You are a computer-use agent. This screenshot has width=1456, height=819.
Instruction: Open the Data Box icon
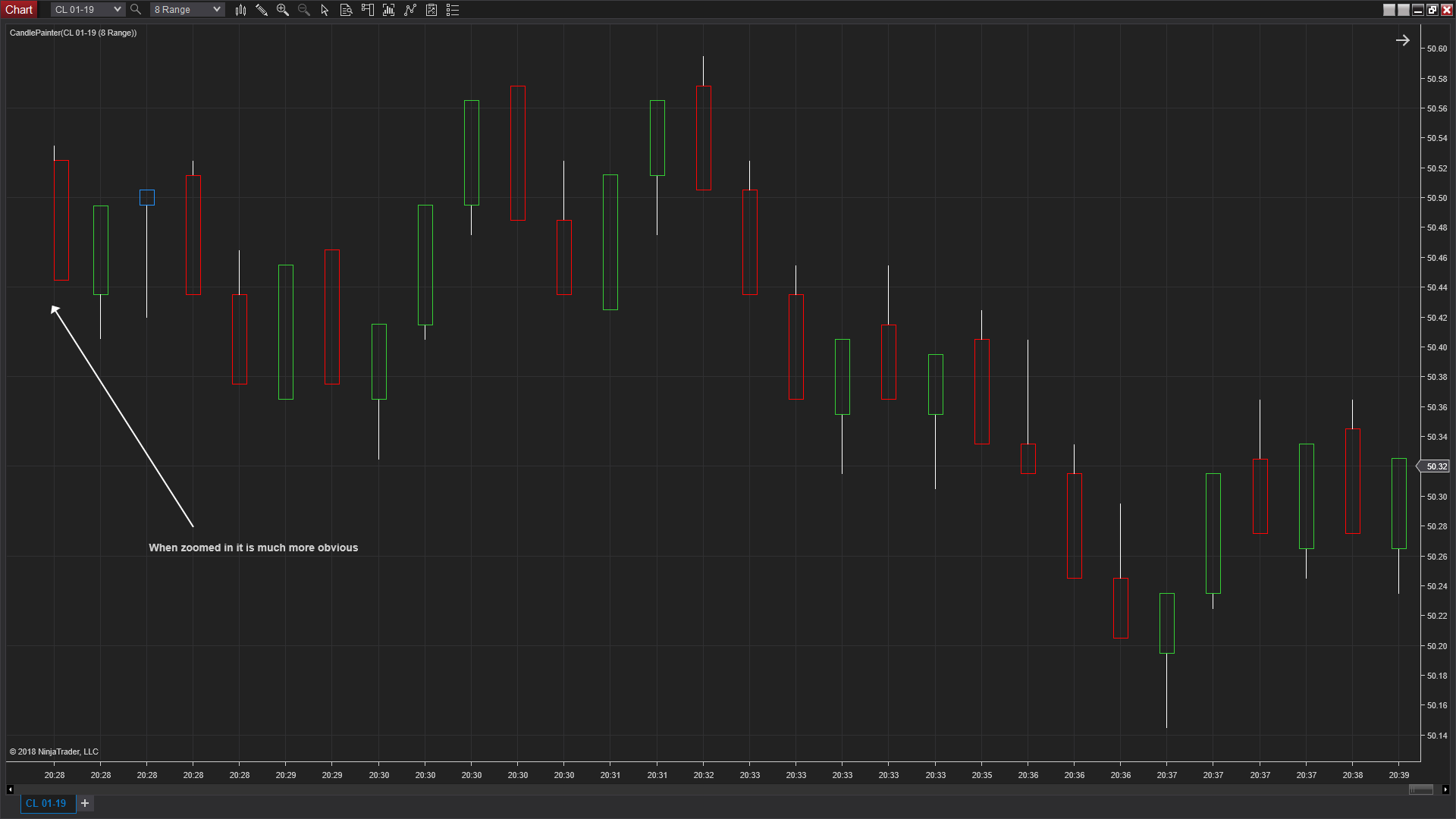pyautogui.click(x=346, y=10)
